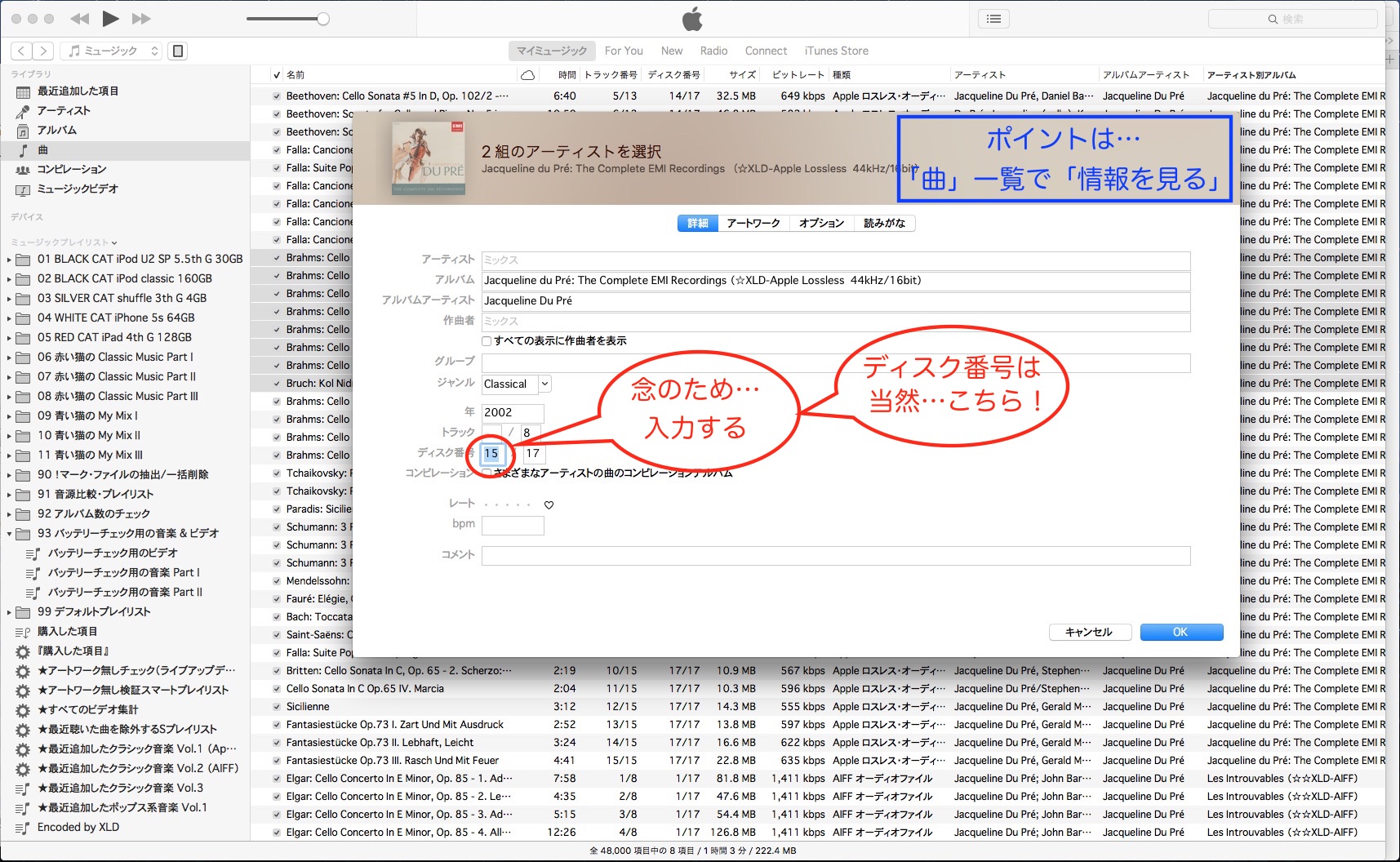This screenshot has width=1400, height=862.
Task: Enable すべての表示に作曲者を表示 checkbox
Action: [487, 341]
